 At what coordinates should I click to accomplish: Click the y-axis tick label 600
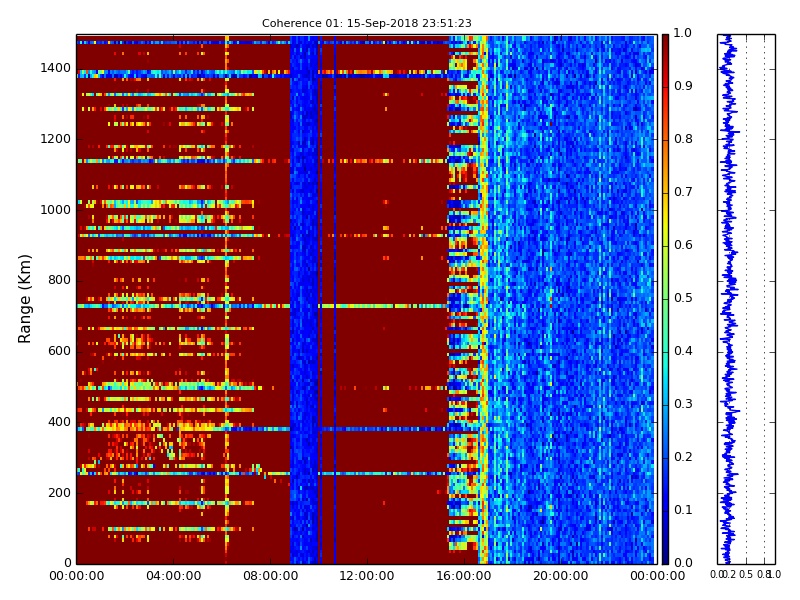(59, 351)
